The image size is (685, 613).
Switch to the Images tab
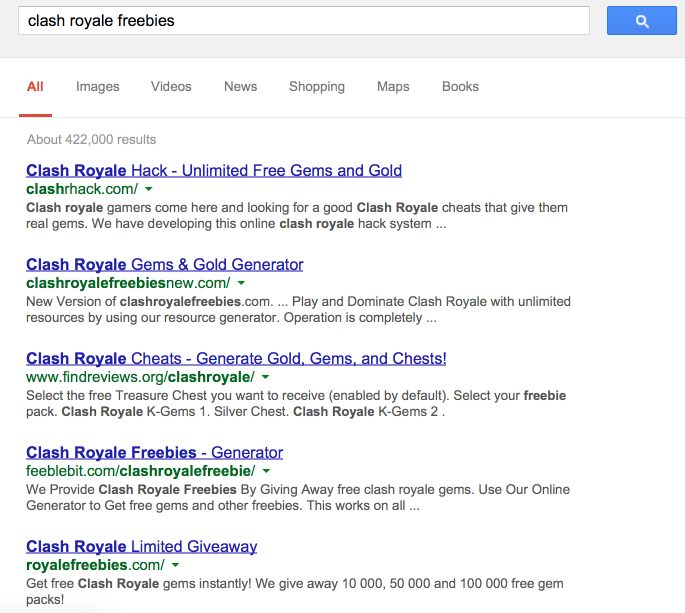click(97, 87)
